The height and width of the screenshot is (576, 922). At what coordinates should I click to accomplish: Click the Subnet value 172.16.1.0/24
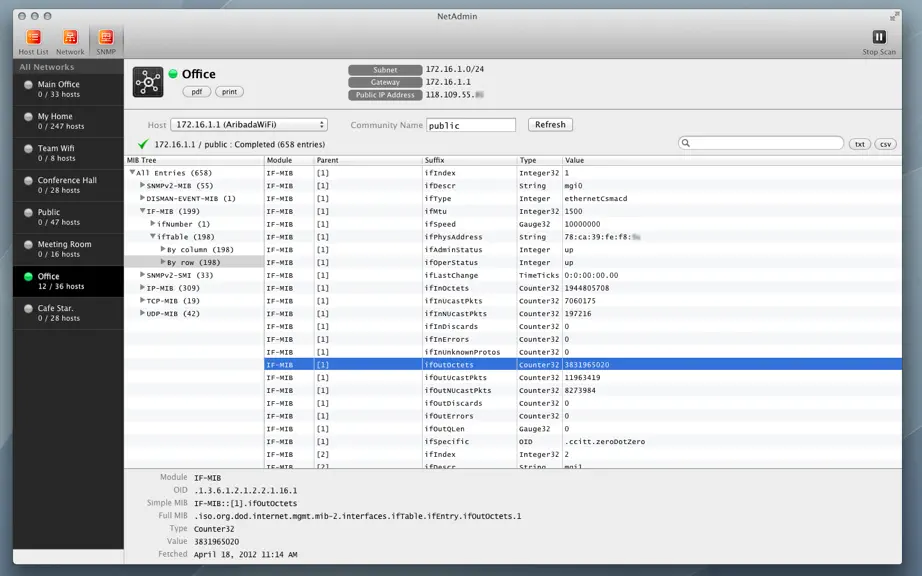(x=455, y=69)
